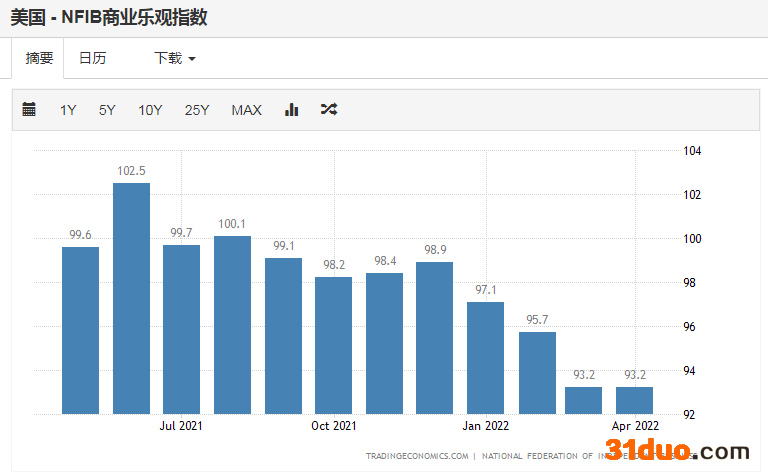
Task: Select the 5Y time range
Action: (x=107, y=110)
